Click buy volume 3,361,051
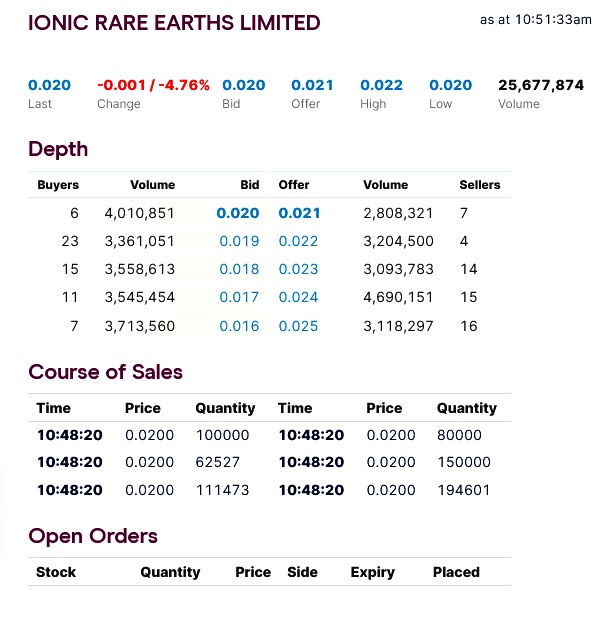This screenshot has height=620, width=610. click(140, 242)
